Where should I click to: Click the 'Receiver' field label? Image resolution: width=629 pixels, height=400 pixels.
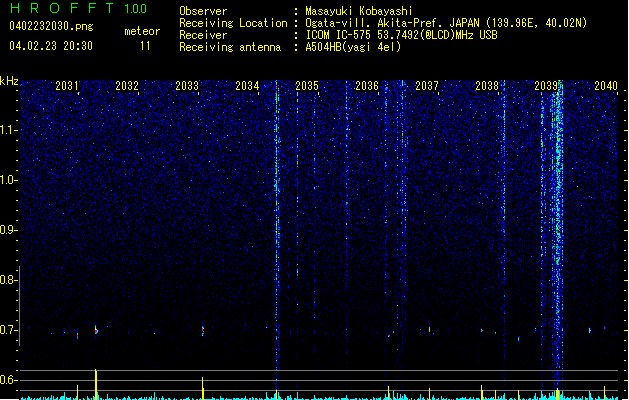pyautogui.click(x=203, y=35)
